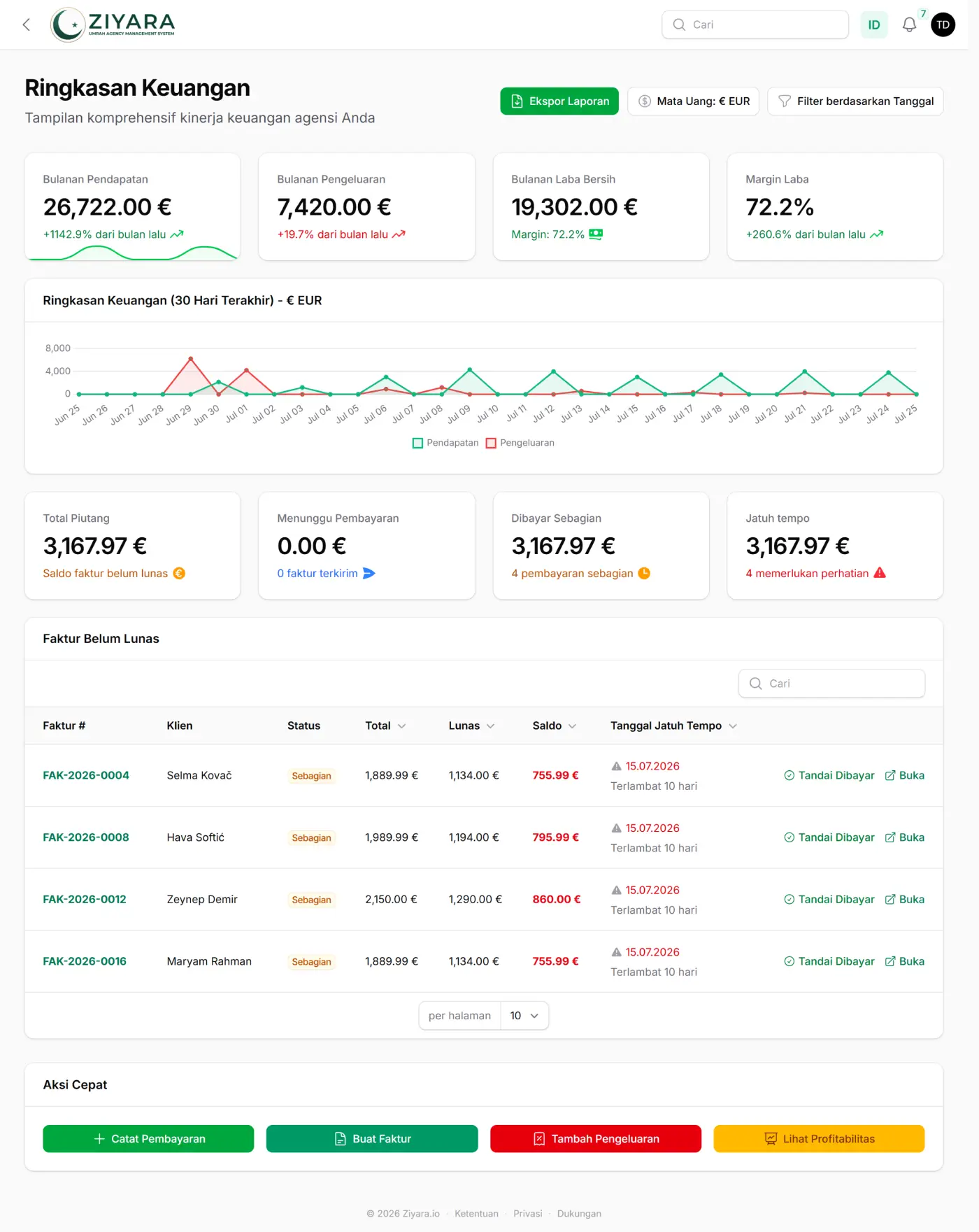Screen dimensions: 979x1232
Task: Open invoice FAK-2026-0016 link
Action: tap(85, 961)
